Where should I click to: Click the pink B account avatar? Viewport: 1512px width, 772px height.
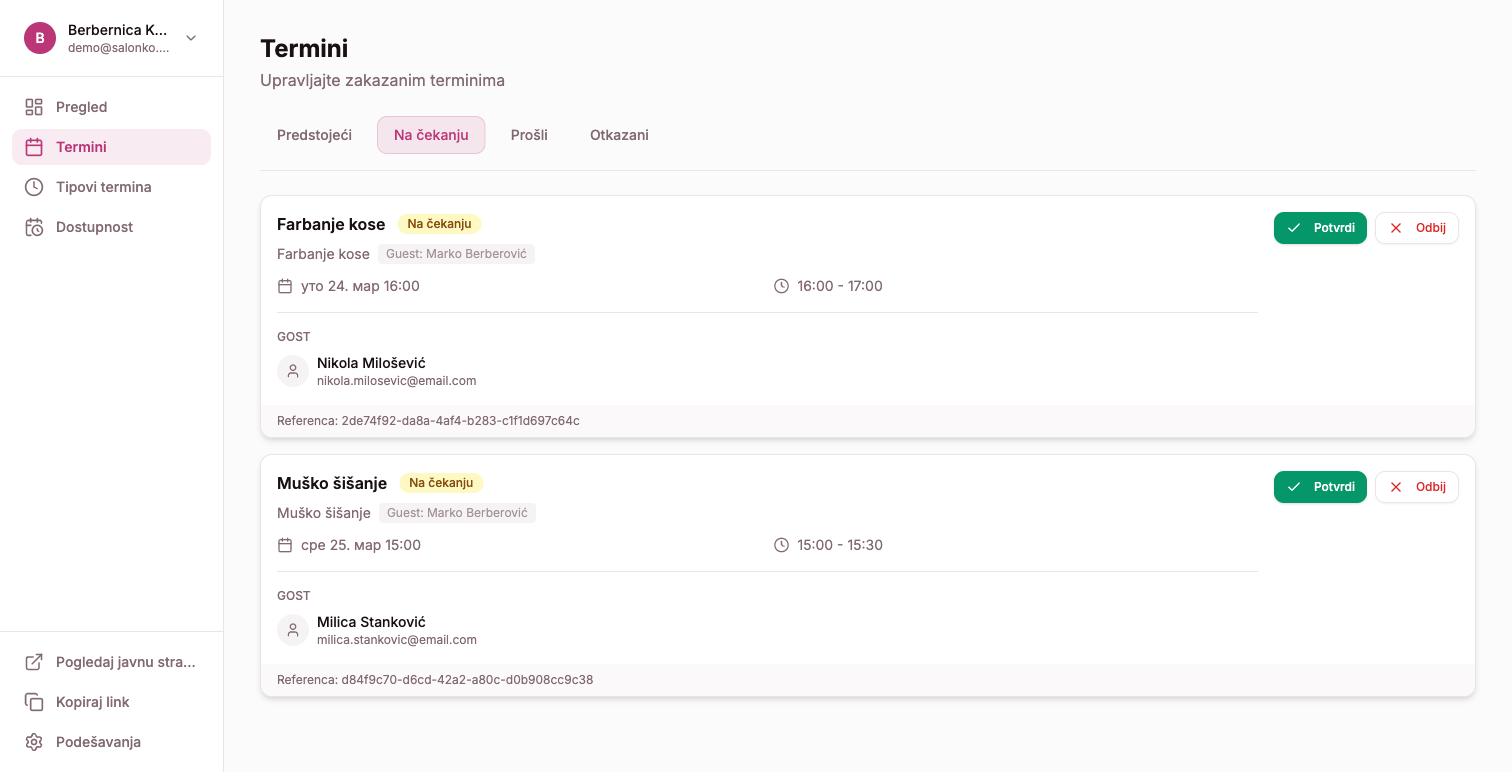(40, 38)
